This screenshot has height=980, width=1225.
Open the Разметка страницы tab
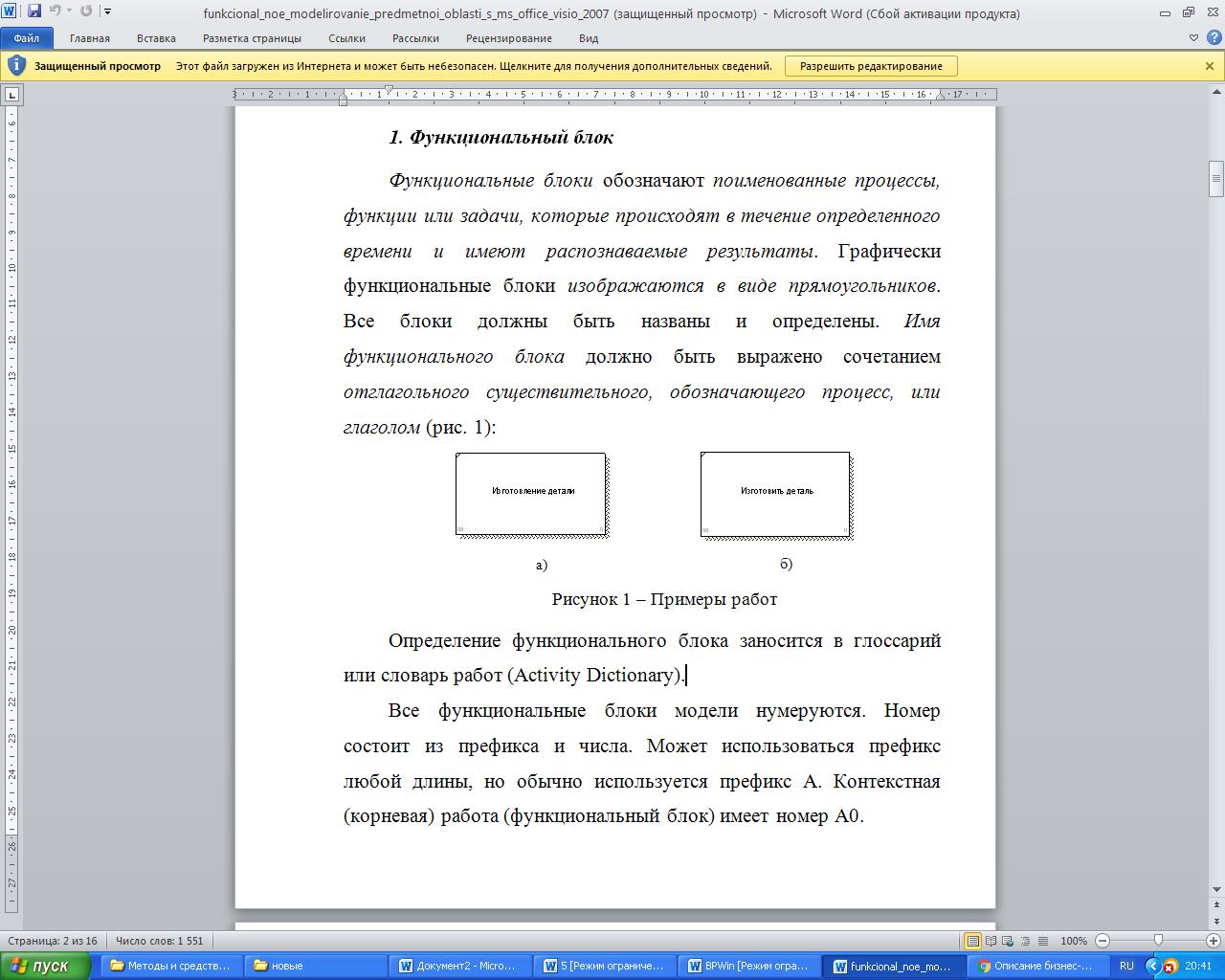point(252,38)
